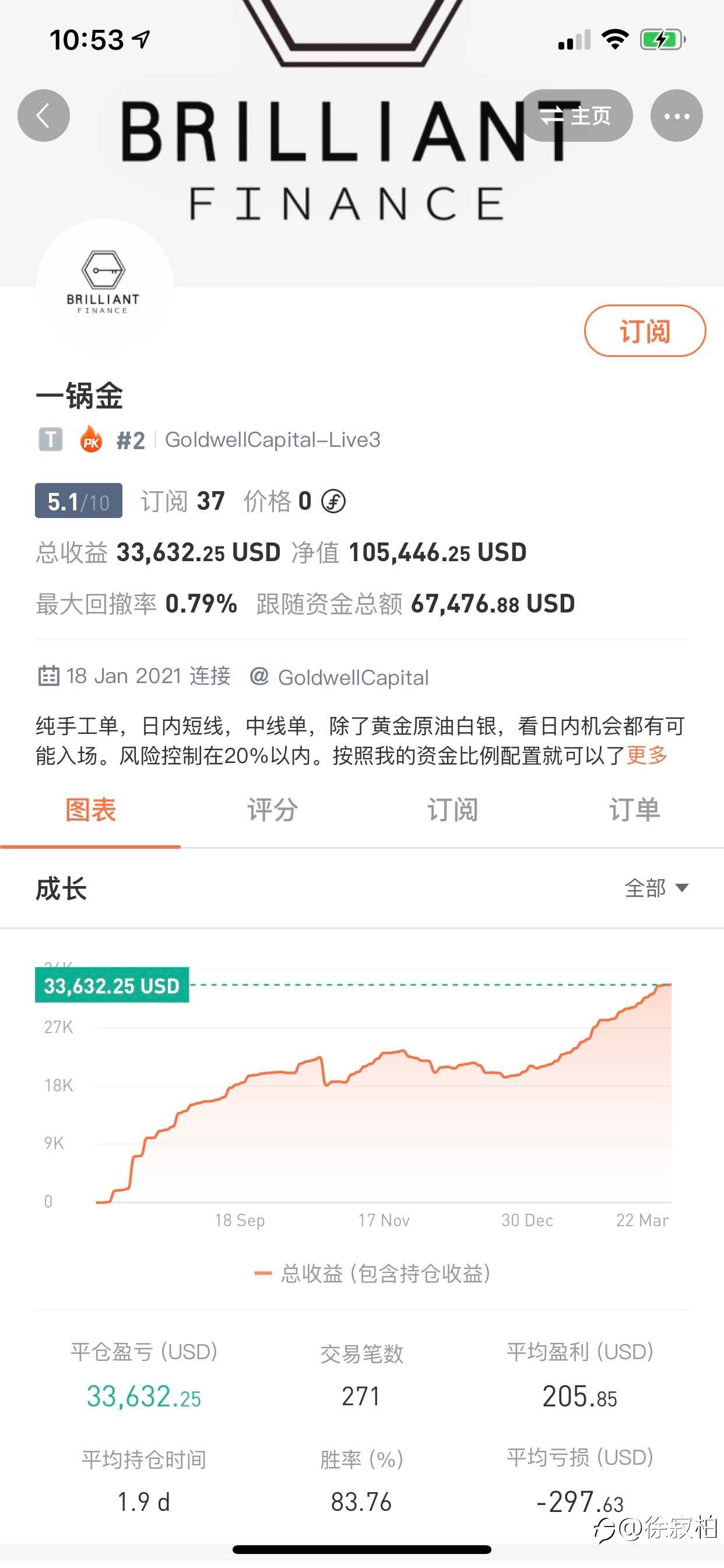Image resolution: width=724 pixels, height=1568 pixels.
Task: Tap the calendar icon by connection date
Action: pos(48,676)
